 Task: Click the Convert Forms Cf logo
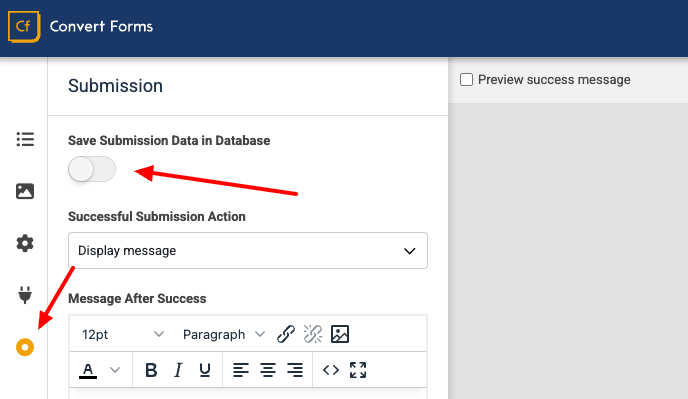24,27
